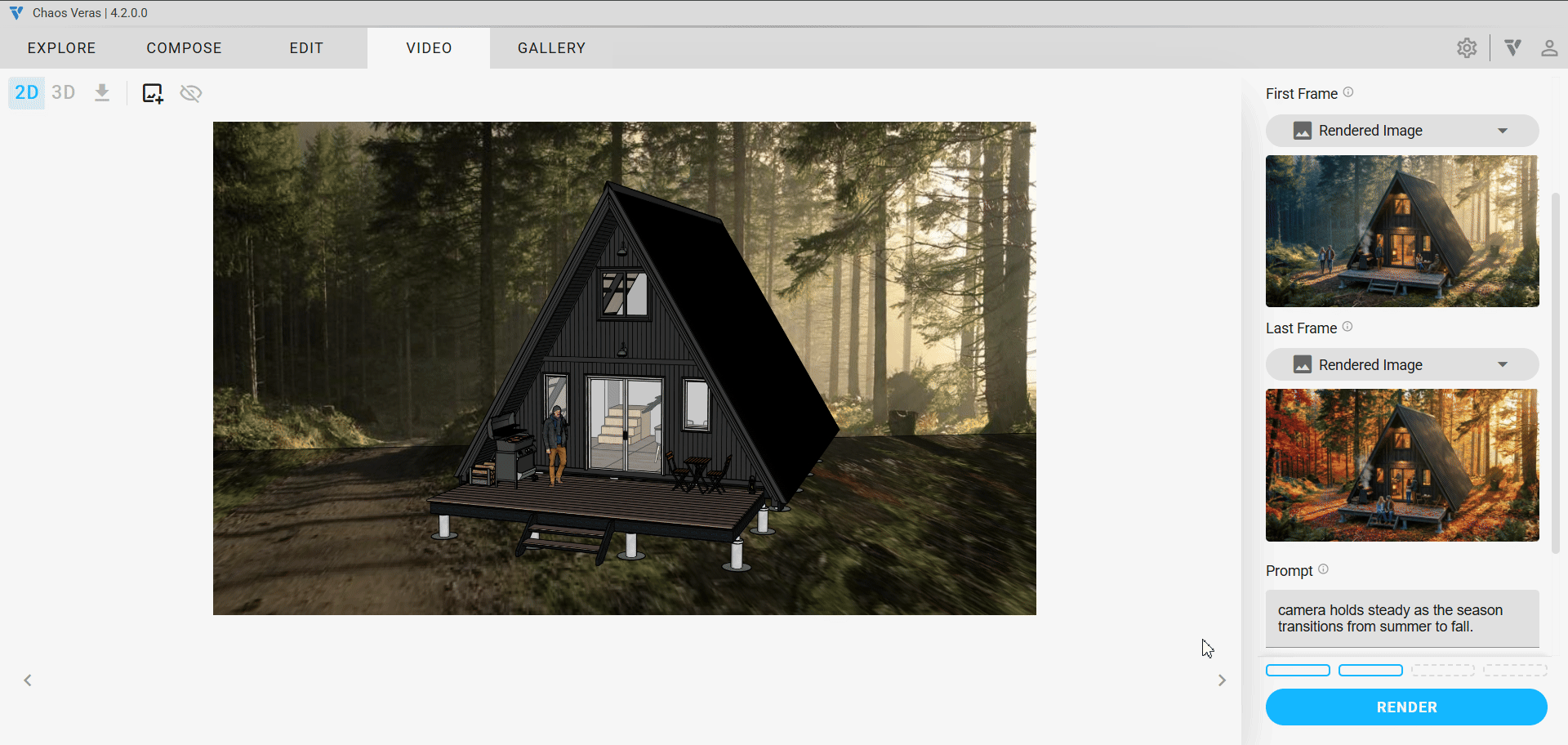This screenshot has width=1568, height=745.
Task: Click the Last Frame info icon
Action: [x=1347, y=327]
